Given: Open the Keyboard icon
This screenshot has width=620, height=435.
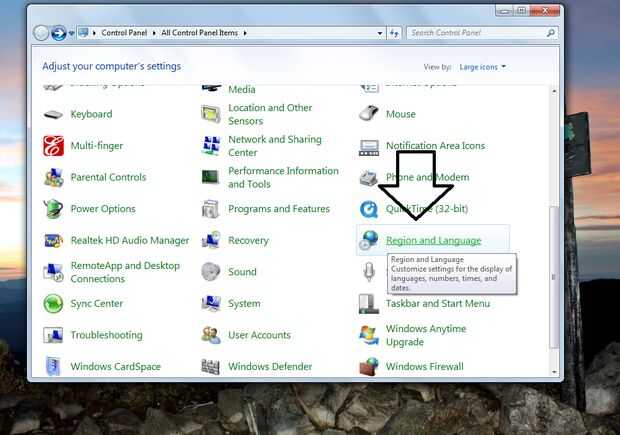Looking at the screenshot, I should click(x=53, y=114).
